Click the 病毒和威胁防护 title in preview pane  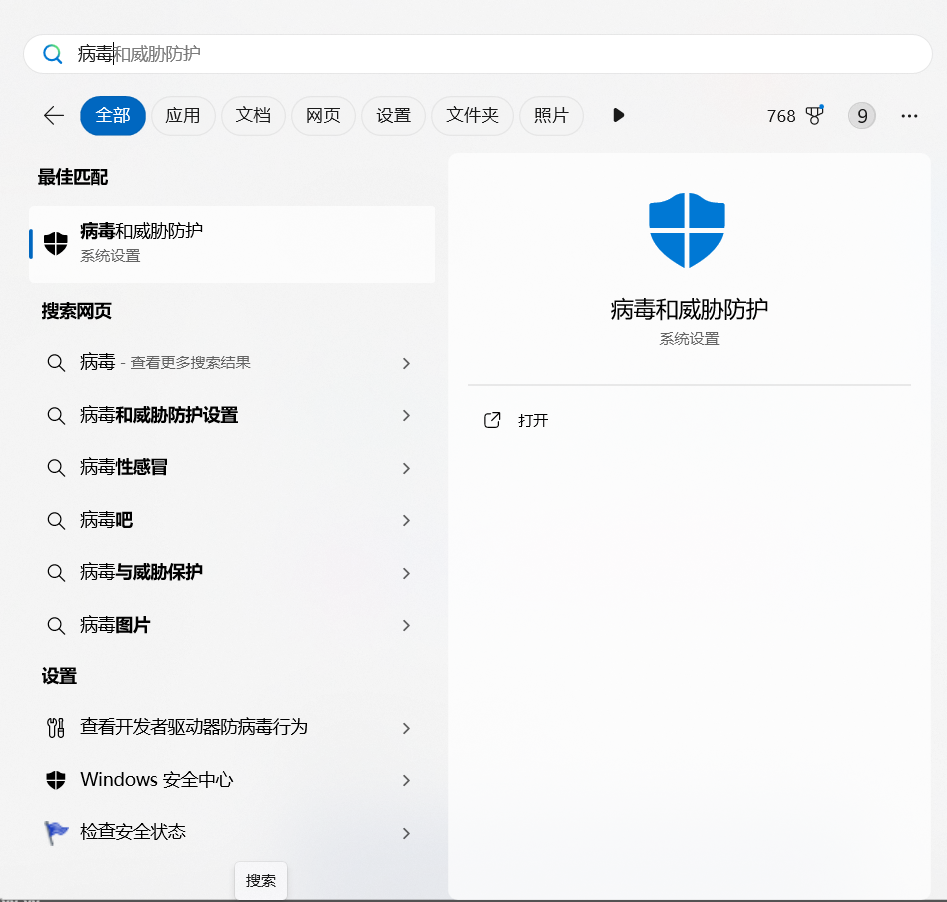point(689,309)
